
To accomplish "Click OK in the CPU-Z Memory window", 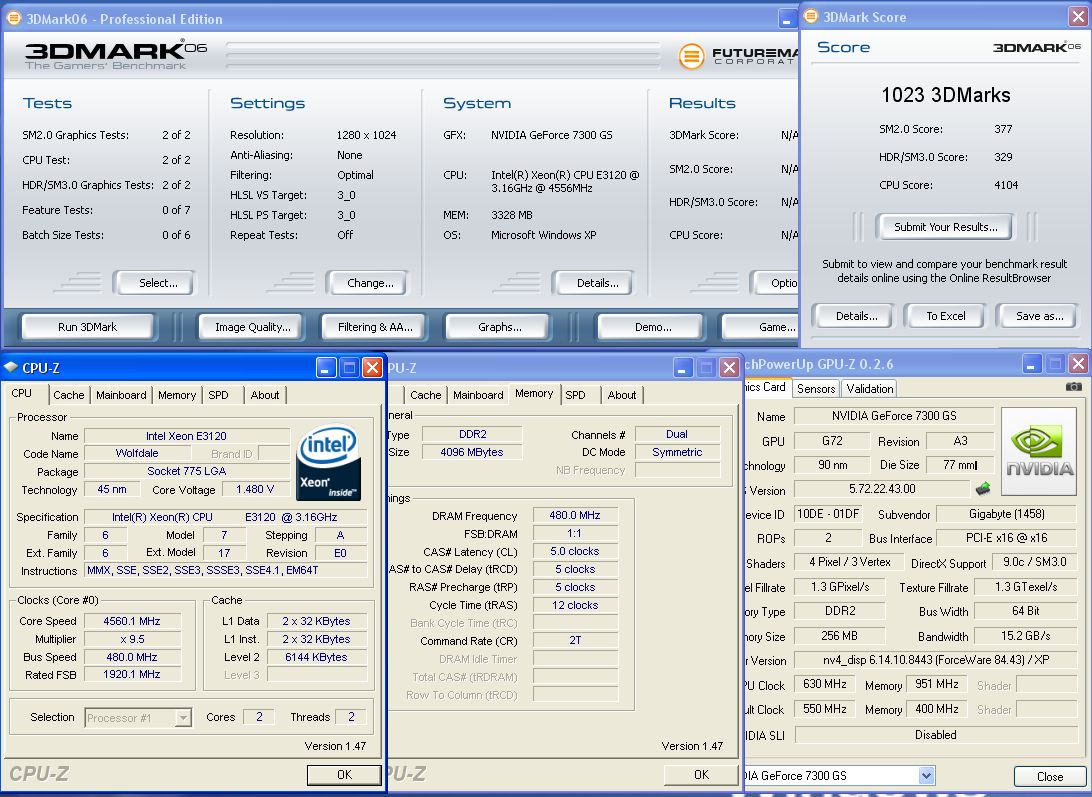I will coord(701,775).
